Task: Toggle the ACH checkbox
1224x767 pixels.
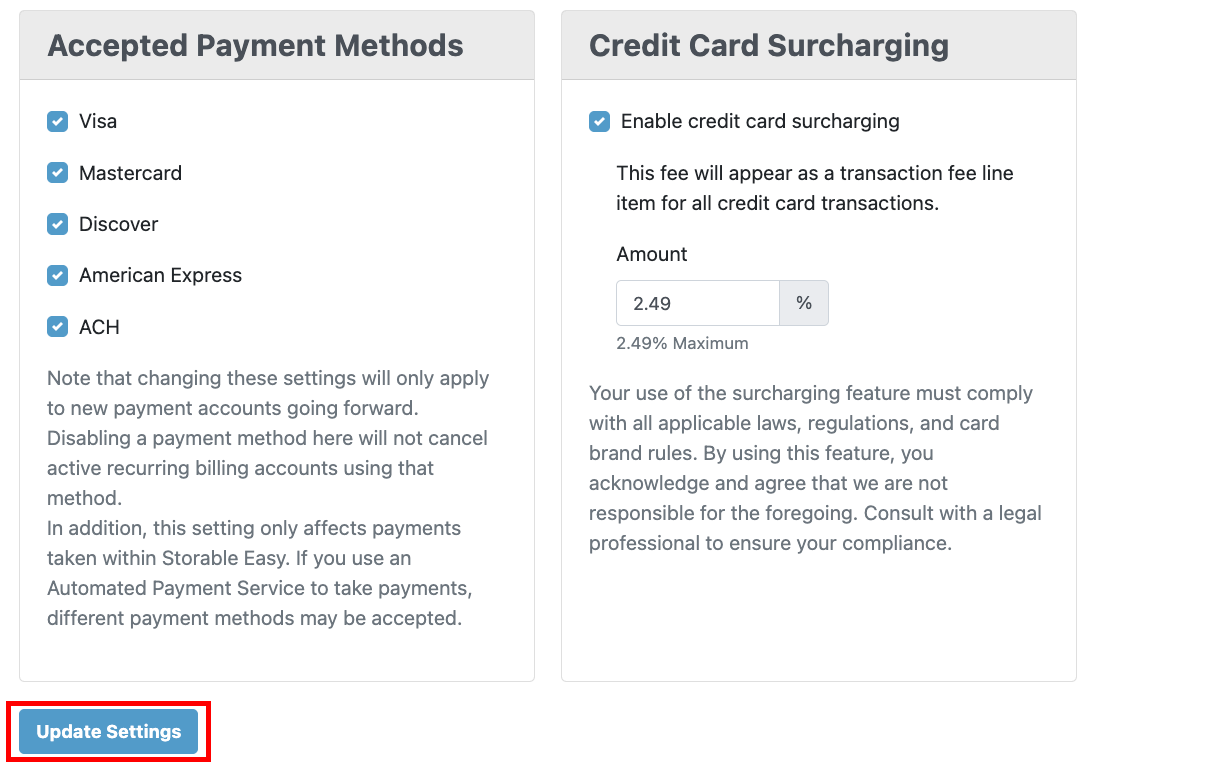Action: pyautogui.click(x=58, y=327)
